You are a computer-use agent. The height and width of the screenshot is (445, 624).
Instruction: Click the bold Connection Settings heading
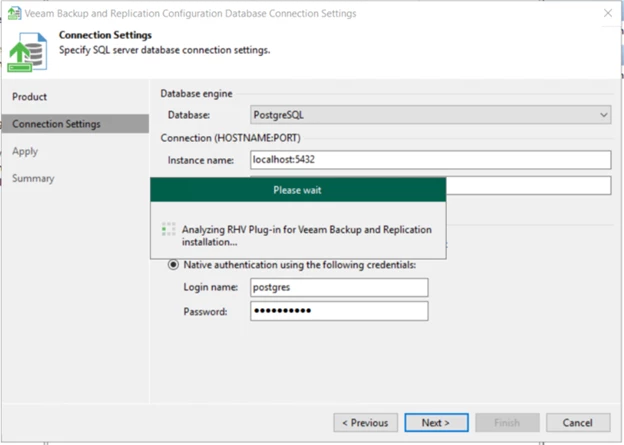tap(105, 35)
